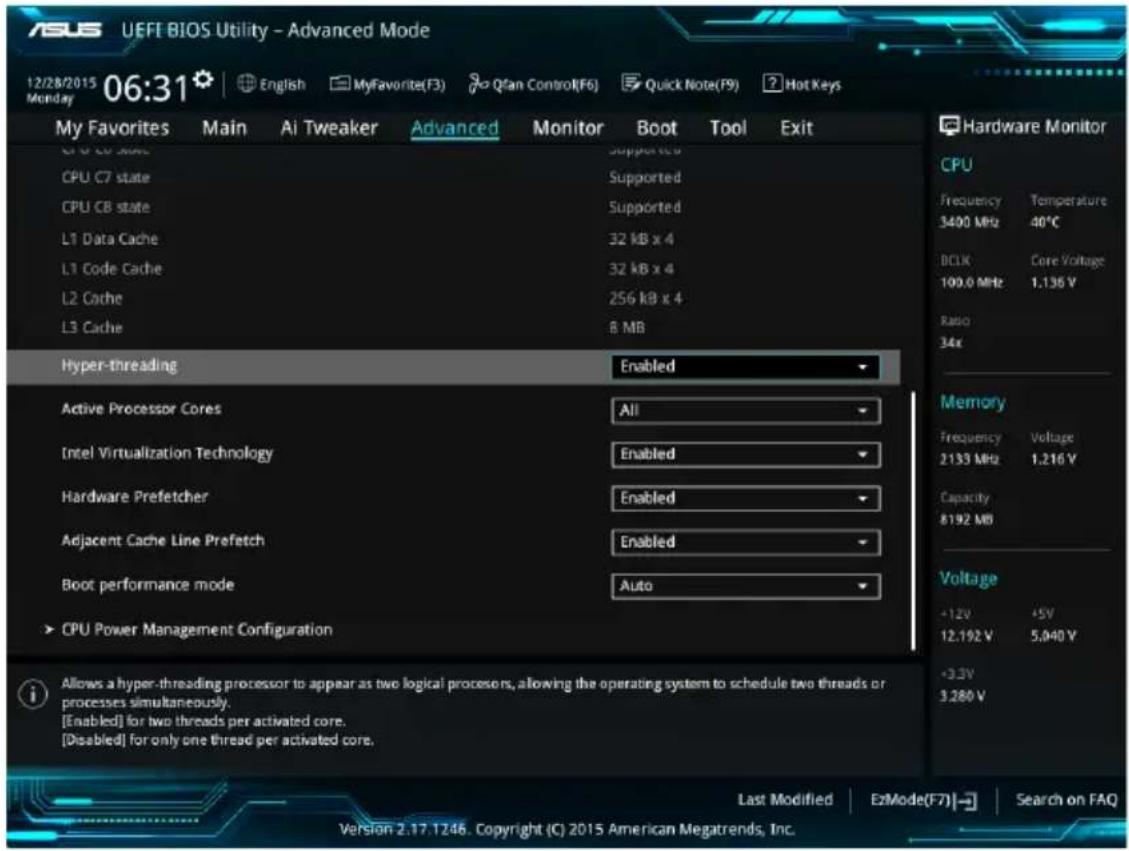Switch to the Boot tab

pyautogui.click(x=657, y=128)
